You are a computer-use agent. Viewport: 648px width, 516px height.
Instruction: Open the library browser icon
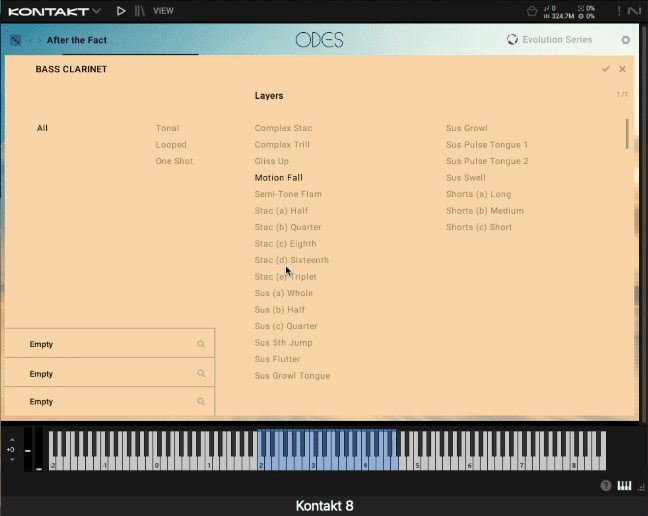[x=140, y=11]
